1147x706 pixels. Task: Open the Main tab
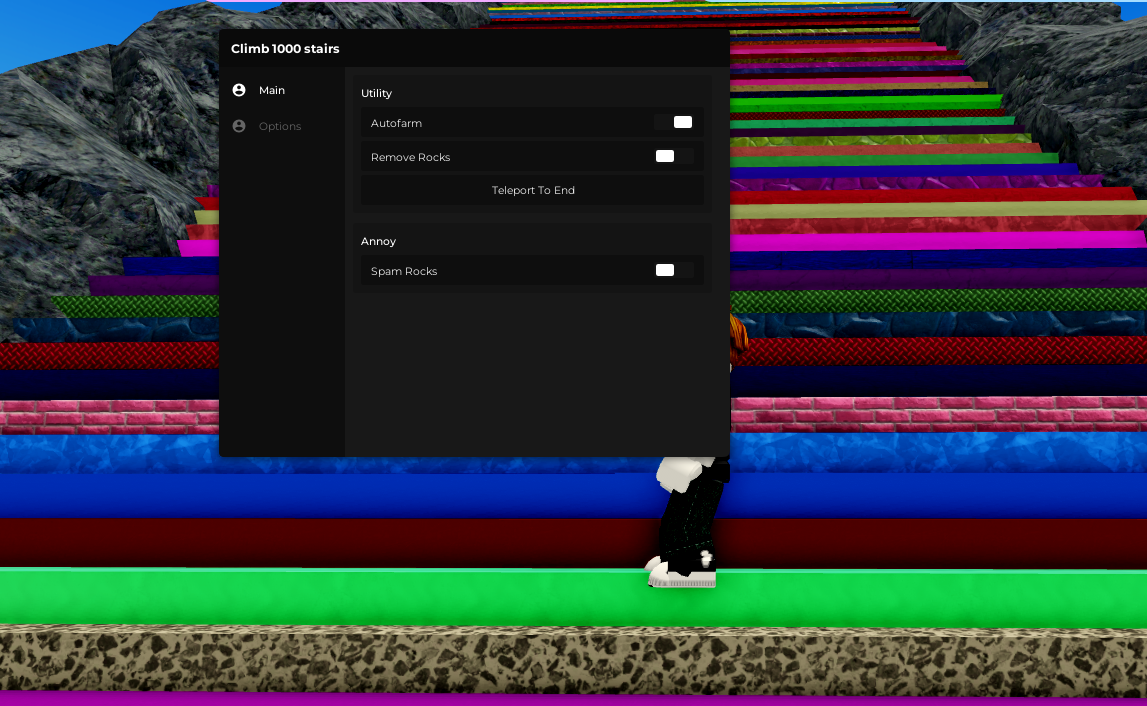(x=271, y=90)
